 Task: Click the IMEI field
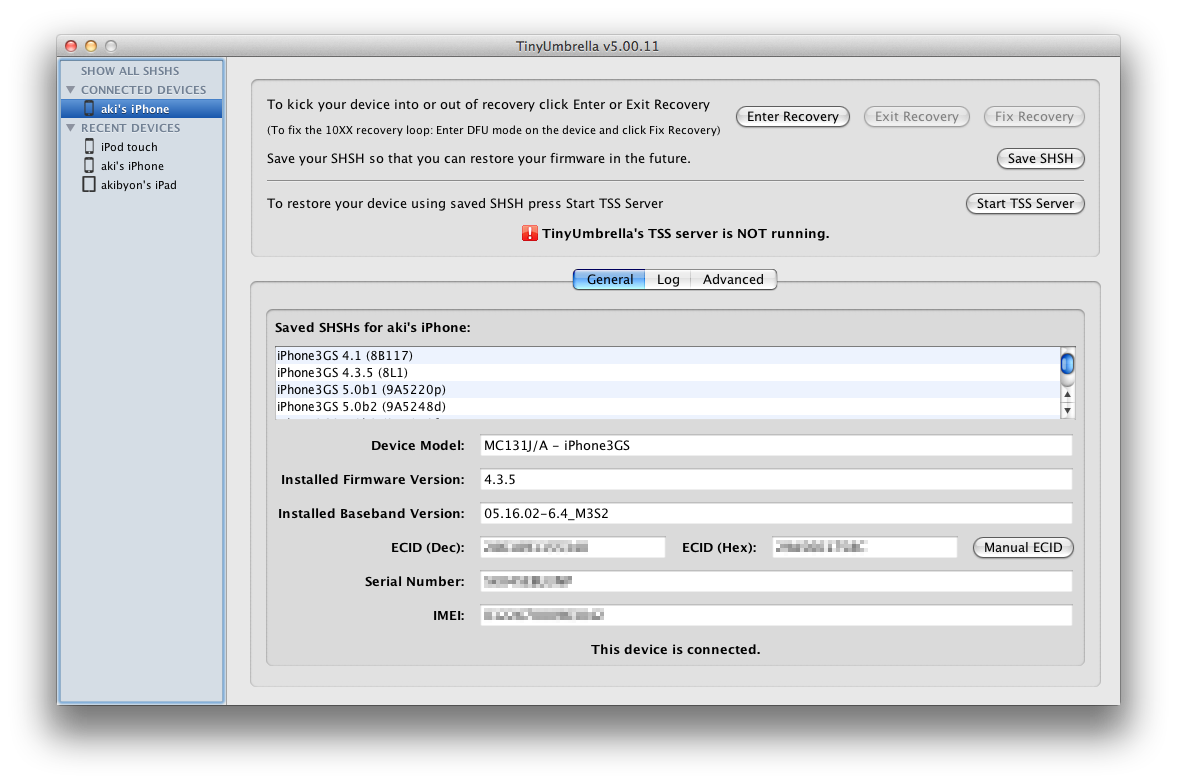click(775, 616)
